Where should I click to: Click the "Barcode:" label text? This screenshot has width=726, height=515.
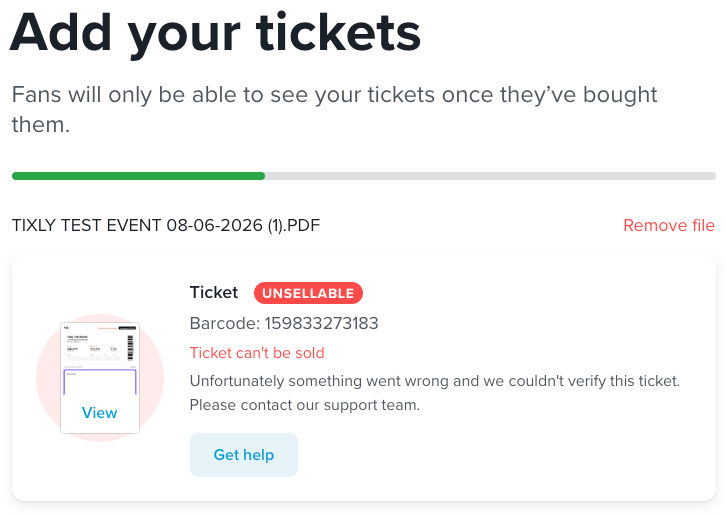point(225,323)
